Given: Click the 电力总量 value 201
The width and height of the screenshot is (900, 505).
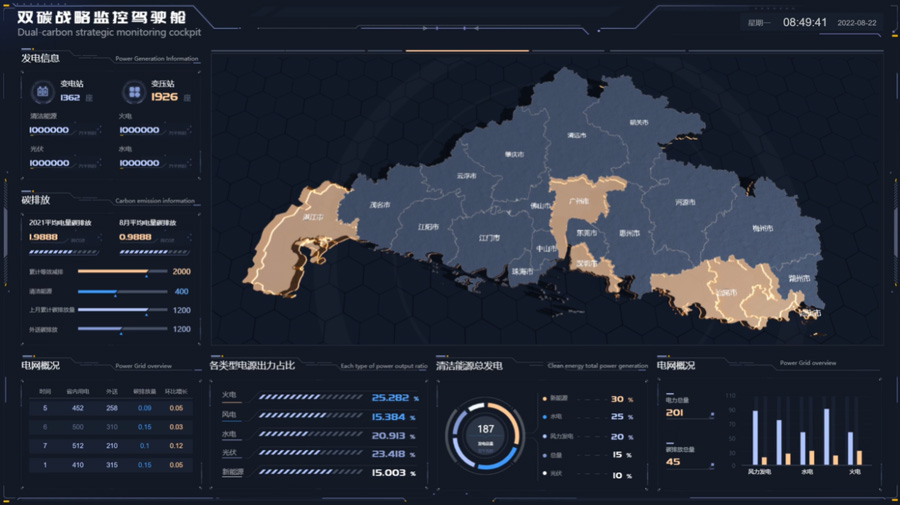Looking at the screenshot, I should 675,412.
